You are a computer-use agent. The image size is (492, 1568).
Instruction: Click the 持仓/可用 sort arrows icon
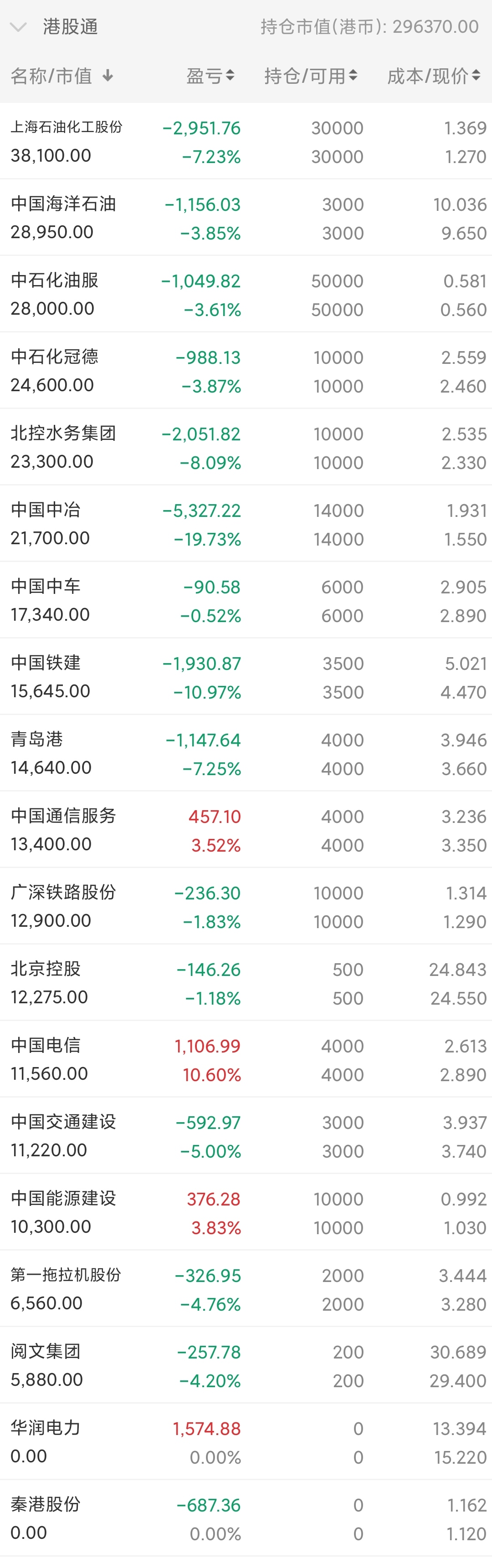(x=353, y=76)
